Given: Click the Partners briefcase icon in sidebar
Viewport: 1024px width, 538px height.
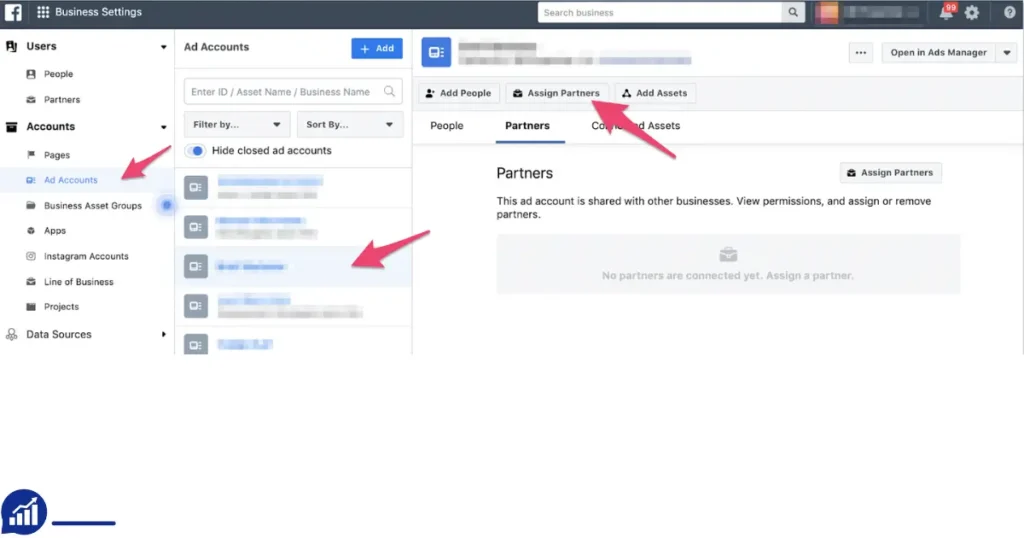Looking at the screenshot, I should coord(31,100).
